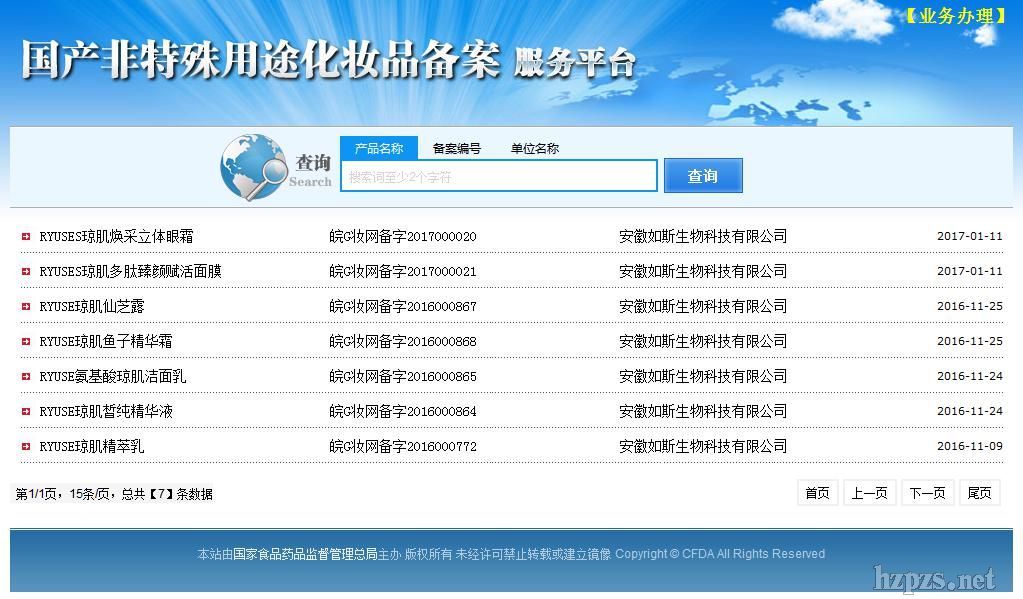Click red arrow icon beside RYUSE氨基酸琼肌洁面乳
Image resolution: width=1023 pixels, height=599 pixels.
click(x=26, y=377)
